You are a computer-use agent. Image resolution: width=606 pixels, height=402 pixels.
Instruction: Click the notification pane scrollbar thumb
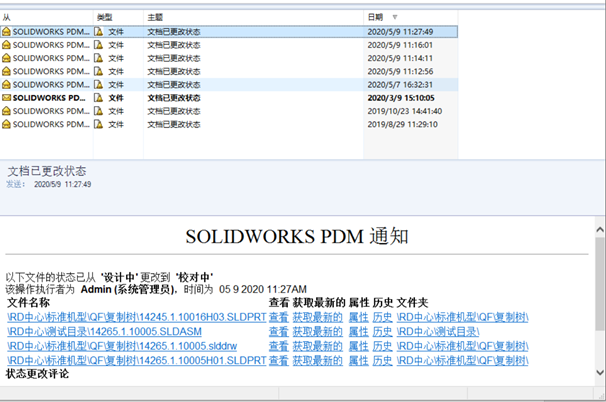pos(600,284)
